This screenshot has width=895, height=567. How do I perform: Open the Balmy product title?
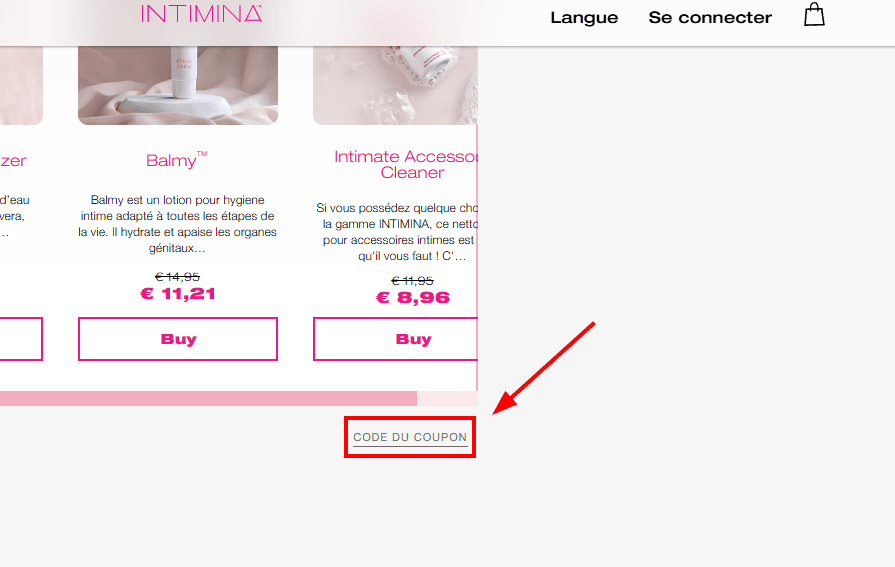coord(177,160)
